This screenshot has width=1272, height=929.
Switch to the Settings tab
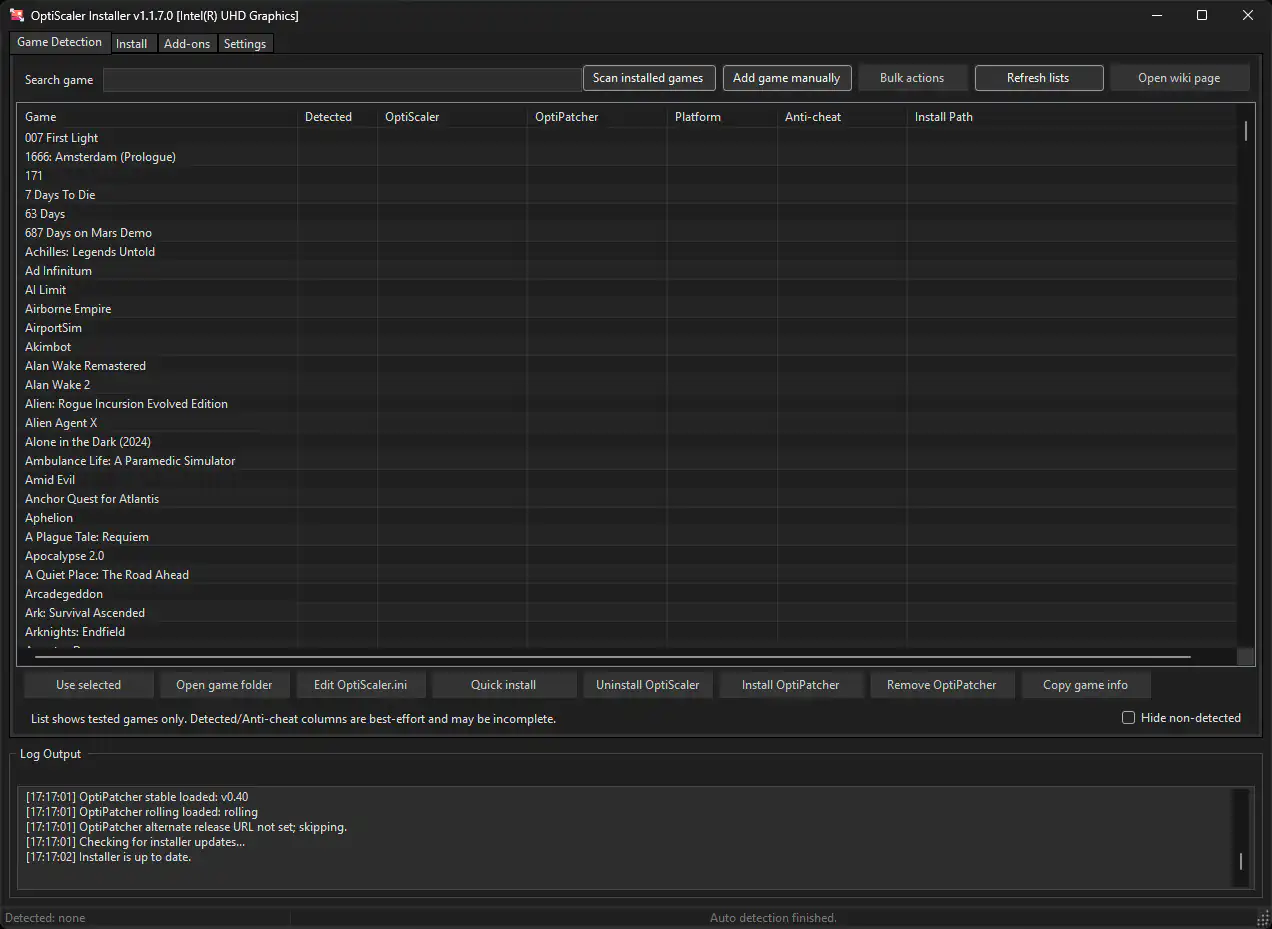click(x=245, y=44)
